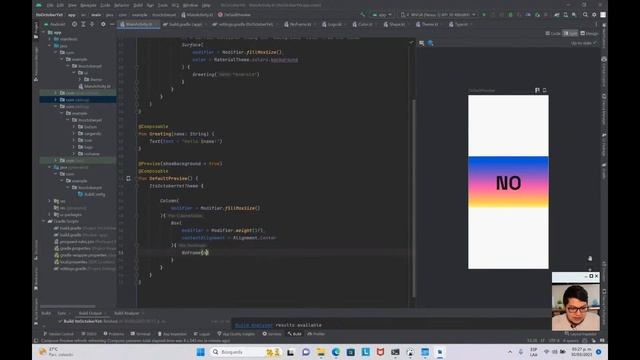Click the Collapse All icon in project panel
The image size is (640, 360).
[92, 24]
